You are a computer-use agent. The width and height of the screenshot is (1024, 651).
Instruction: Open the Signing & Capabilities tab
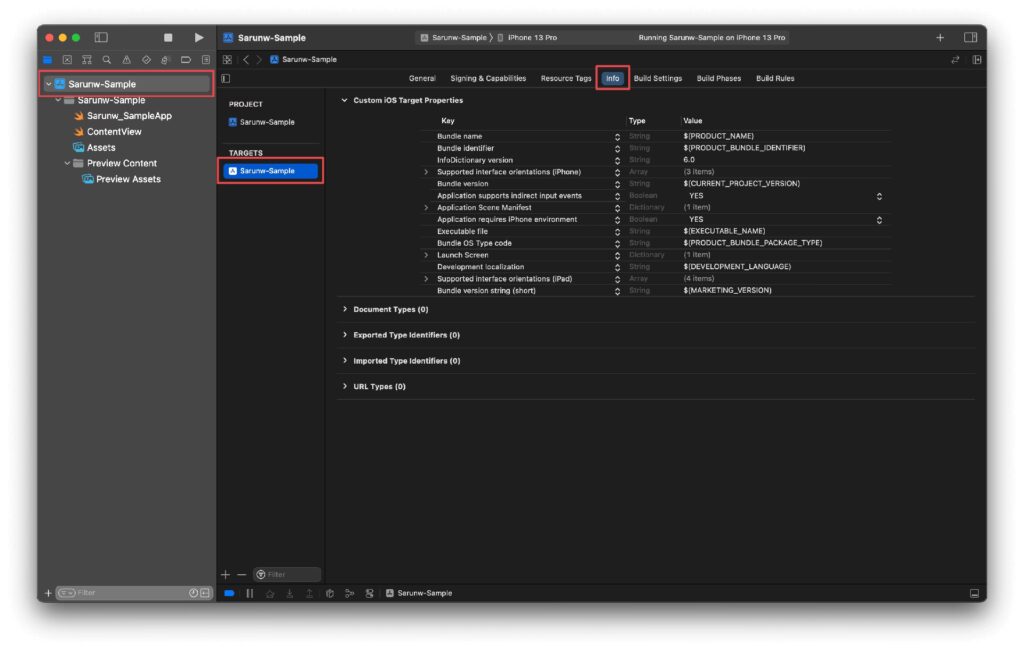tap(488, 78)
